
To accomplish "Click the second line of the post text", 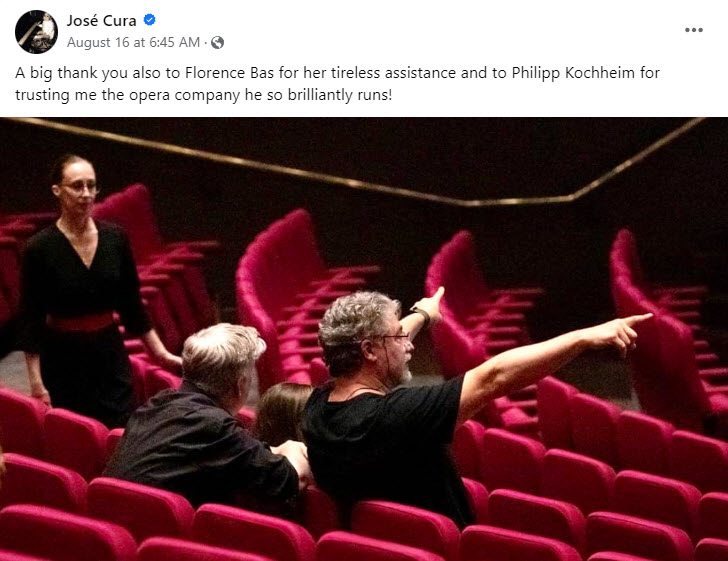I will [x=203, y=95].
